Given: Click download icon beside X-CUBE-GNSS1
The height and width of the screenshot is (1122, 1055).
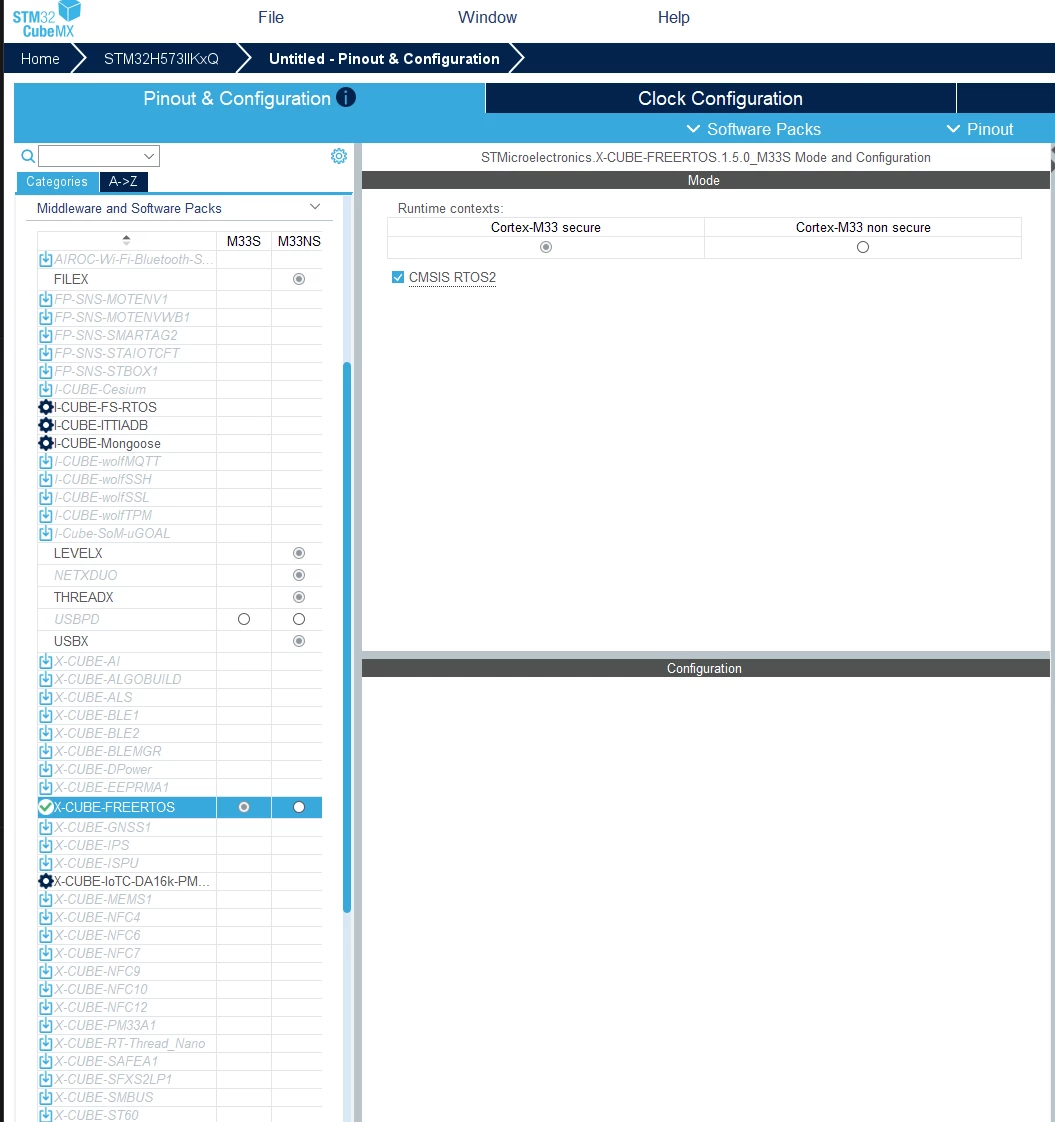Looking at the screenshot, I should [46, 827].
